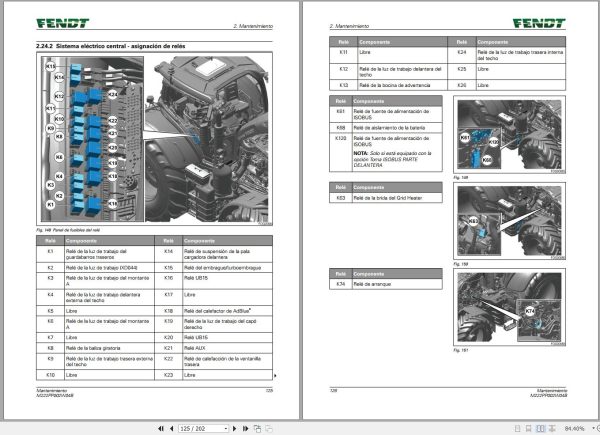The width and height of the screenshot is (600, 435).
Task: Click the K18 AdBlue heater relay cell
Action: tap(228, 311)
